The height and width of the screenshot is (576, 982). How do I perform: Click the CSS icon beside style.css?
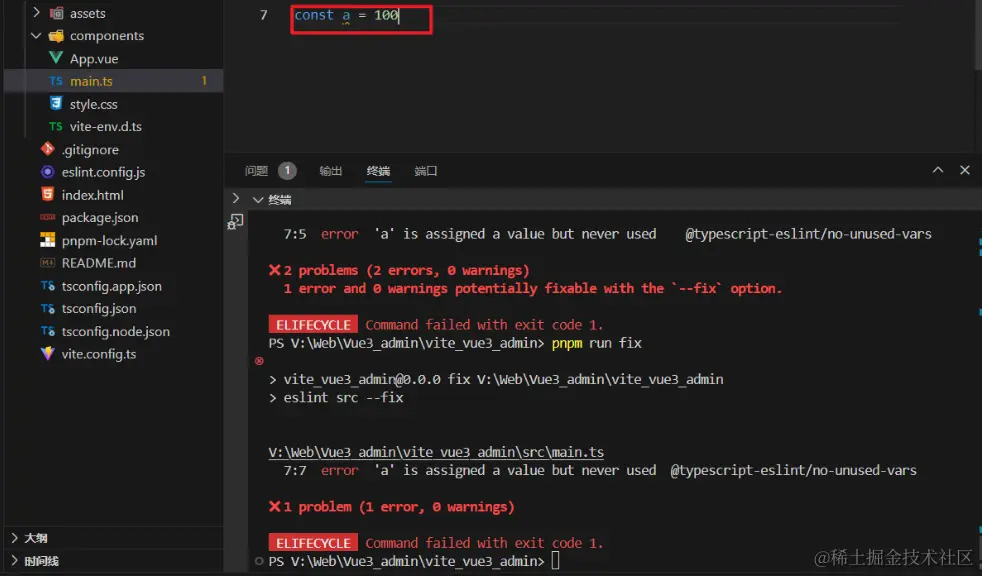pyautogui.click(x=56, y=103)
